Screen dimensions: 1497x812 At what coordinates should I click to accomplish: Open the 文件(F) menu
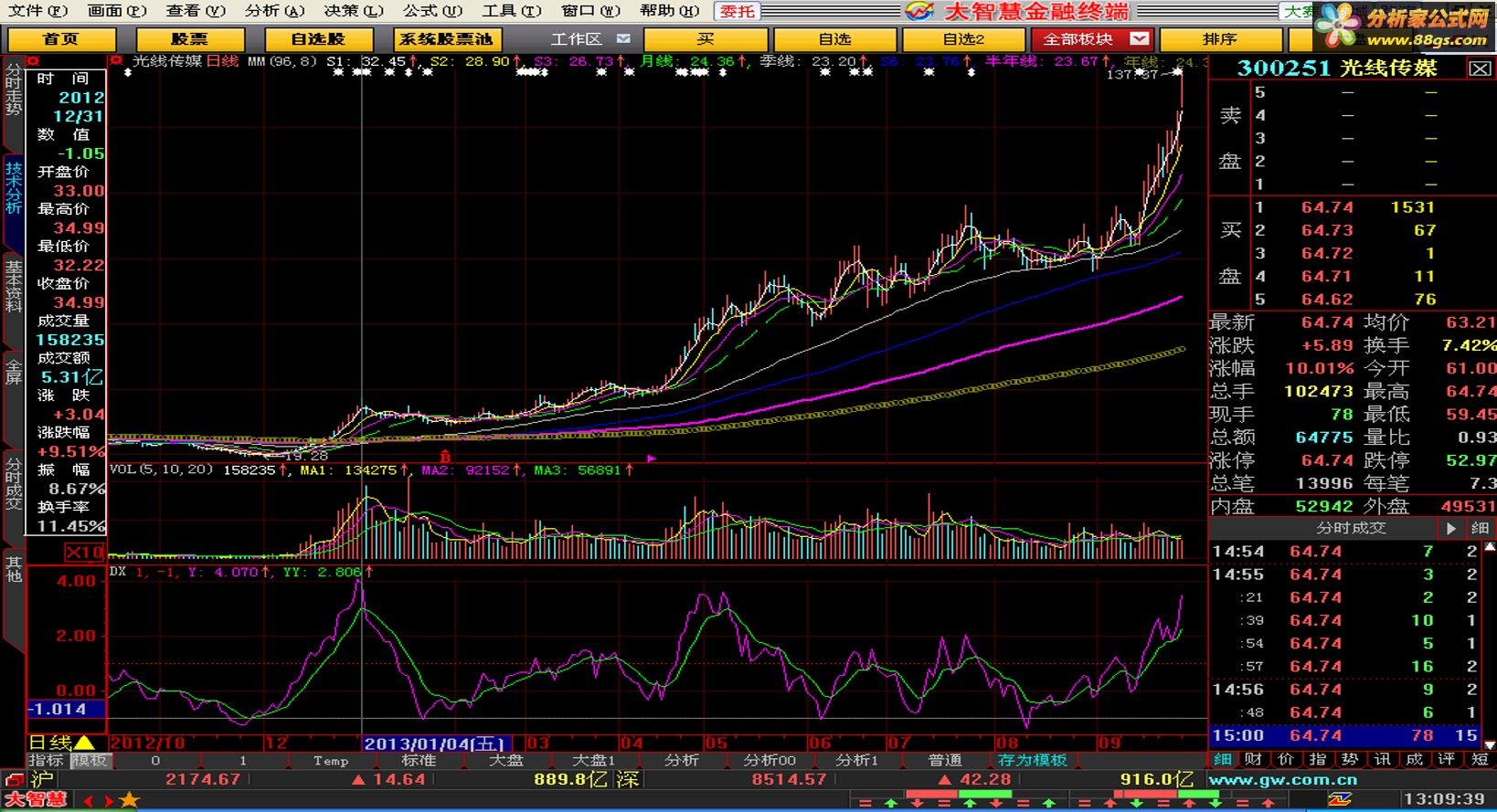(37, 11)
